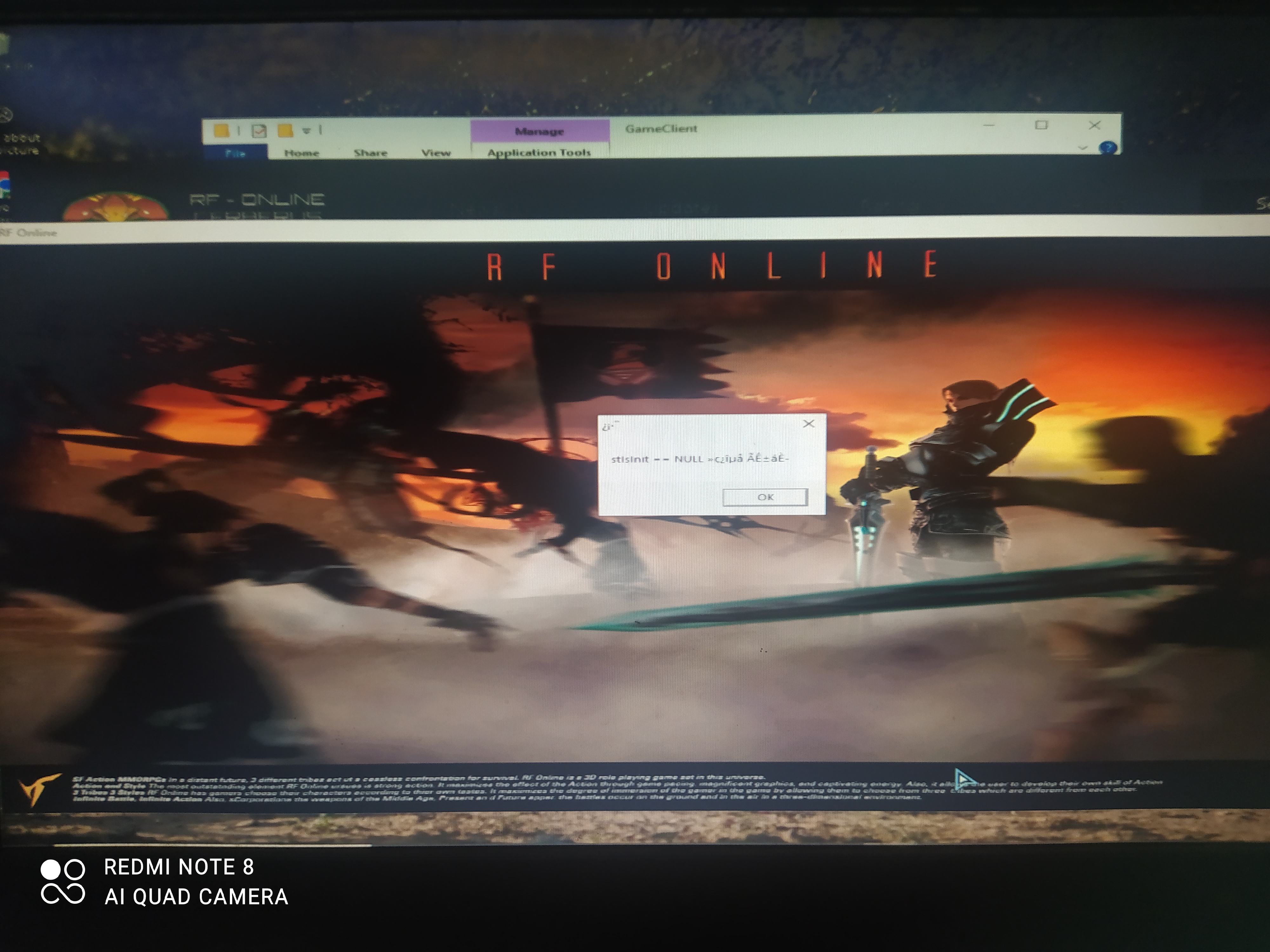1270x952 pixels.
Task: Close the GameClient explorer window
Action: click(1094, 124)
